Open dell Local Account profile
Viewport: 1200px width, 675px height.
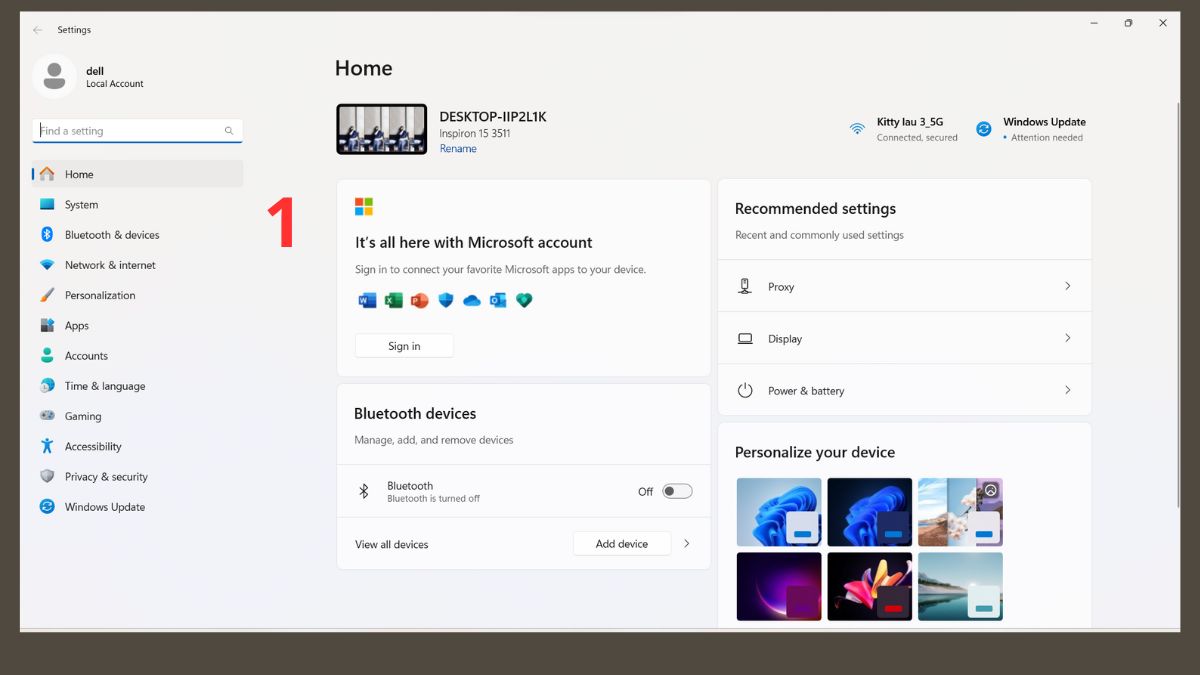click(90, 77)
